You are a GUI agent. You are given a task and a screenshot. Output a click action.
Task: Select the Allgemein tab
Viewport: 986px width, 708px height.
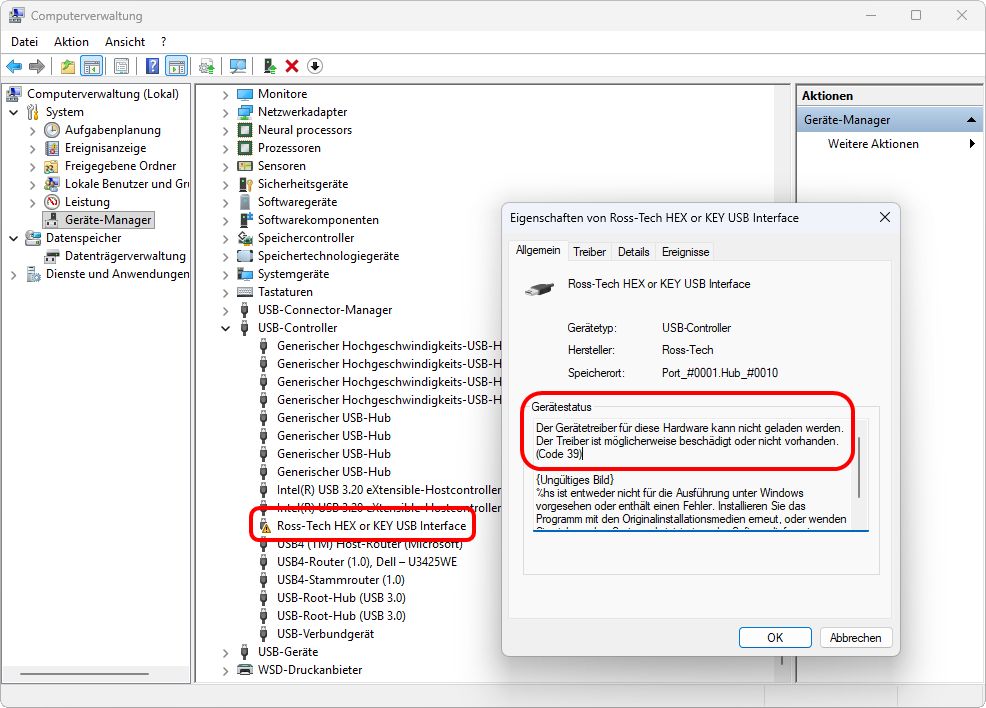coord(538,250)
